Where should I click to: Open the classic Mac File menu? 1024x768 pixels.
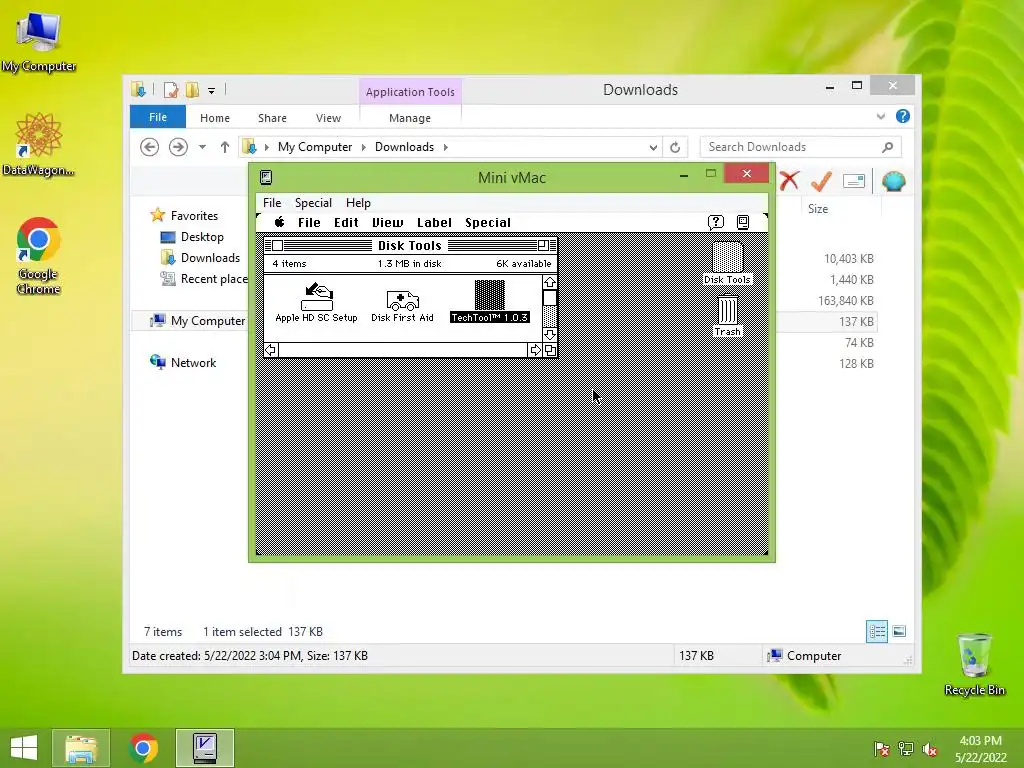click(x=309, y=223)
